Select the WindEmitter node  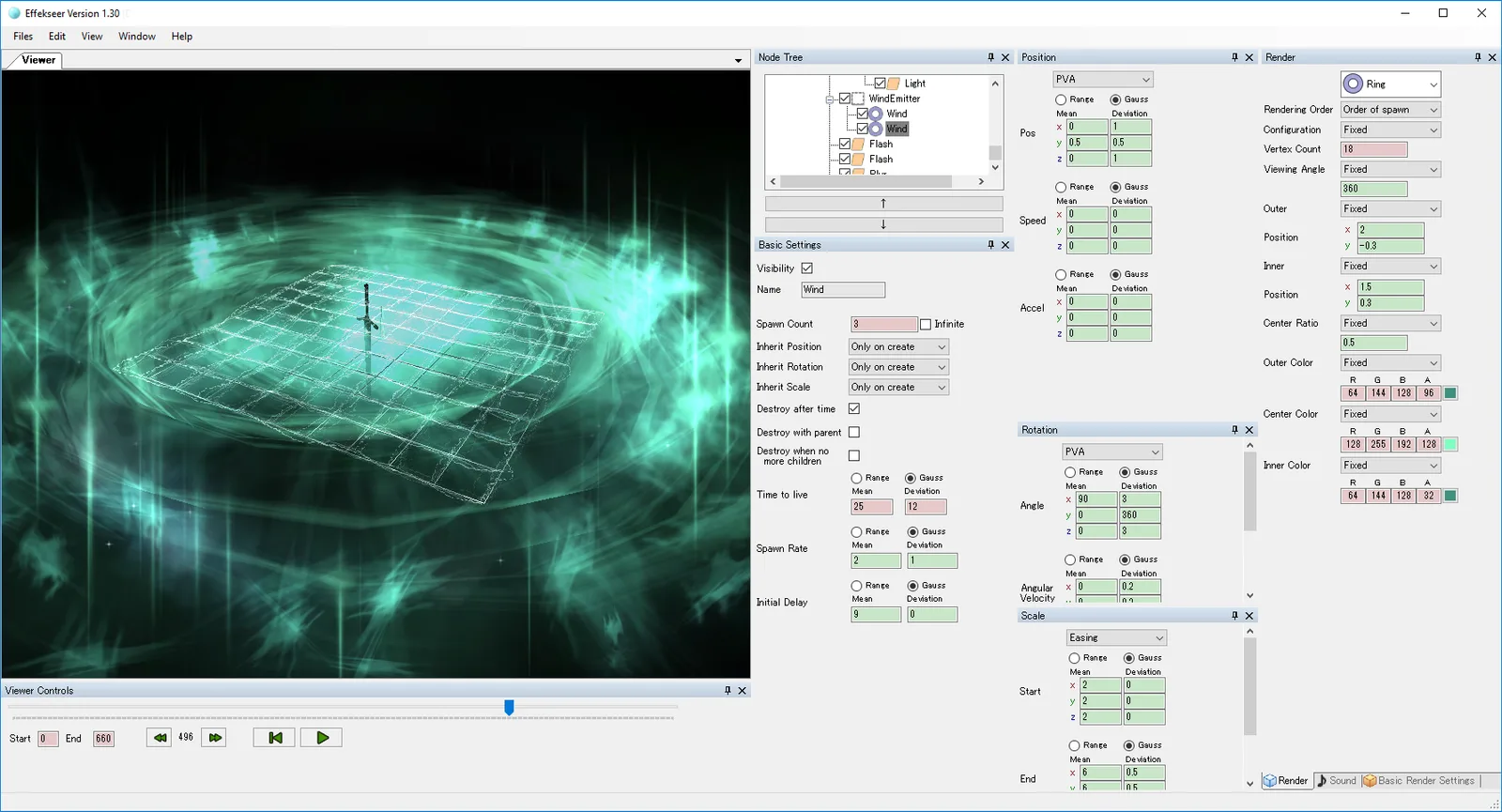point(894,99)
